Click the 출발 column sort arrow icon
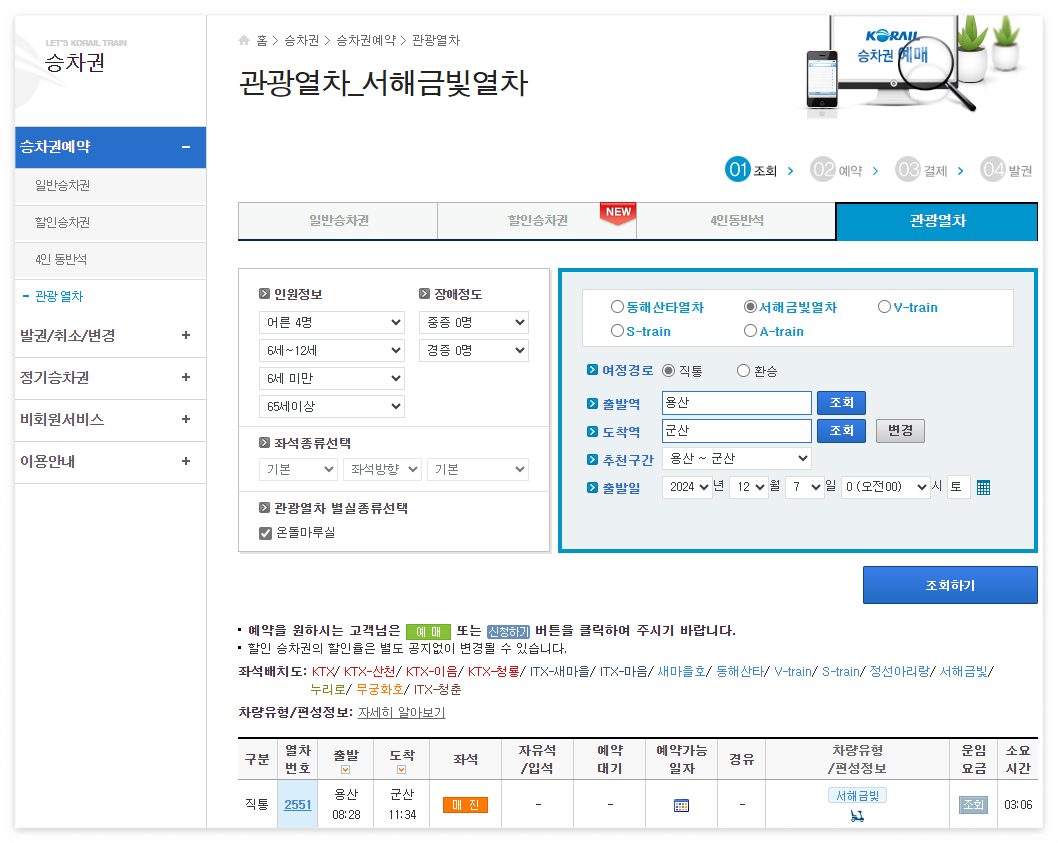The height and width of the screenshot is (843, 1058). pos(345,769)
